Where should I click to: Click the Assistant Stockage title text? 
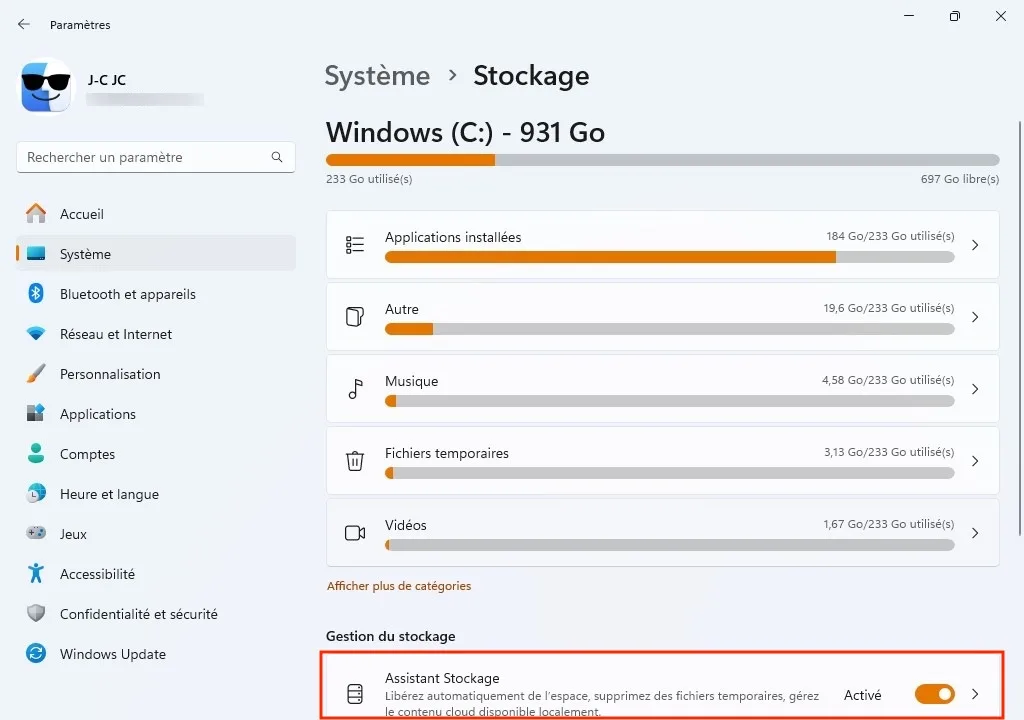pos(442,678)
